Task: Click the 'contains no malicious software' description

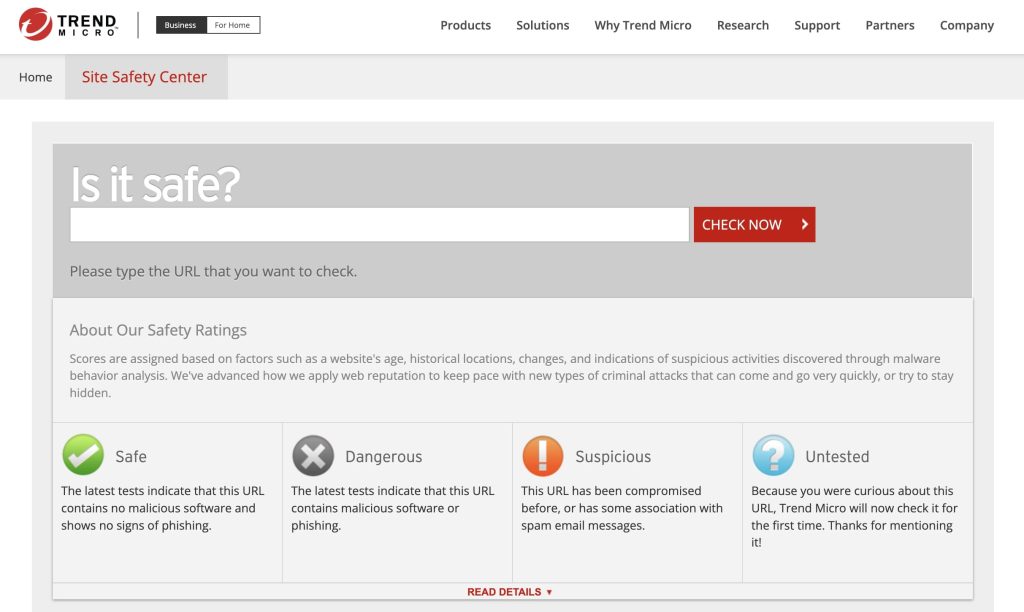Action: 163,508
